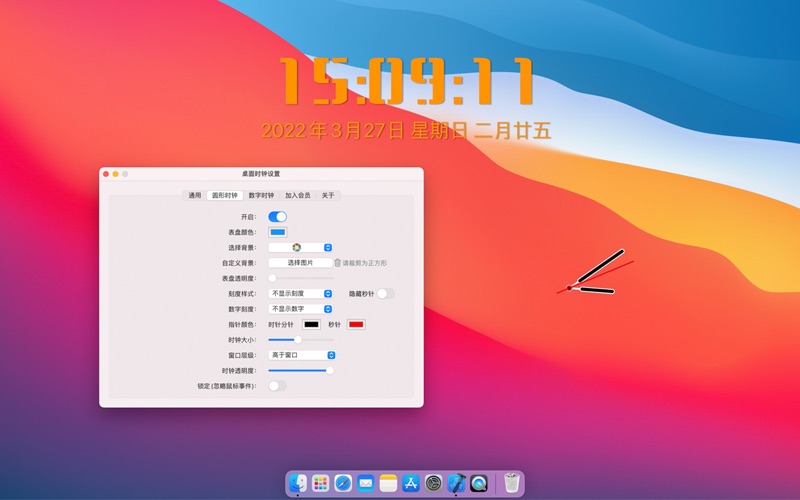Enable the 锁定 (忽略鼠标事件) switch
Screen dimensions: 800x500
point(278,386)
